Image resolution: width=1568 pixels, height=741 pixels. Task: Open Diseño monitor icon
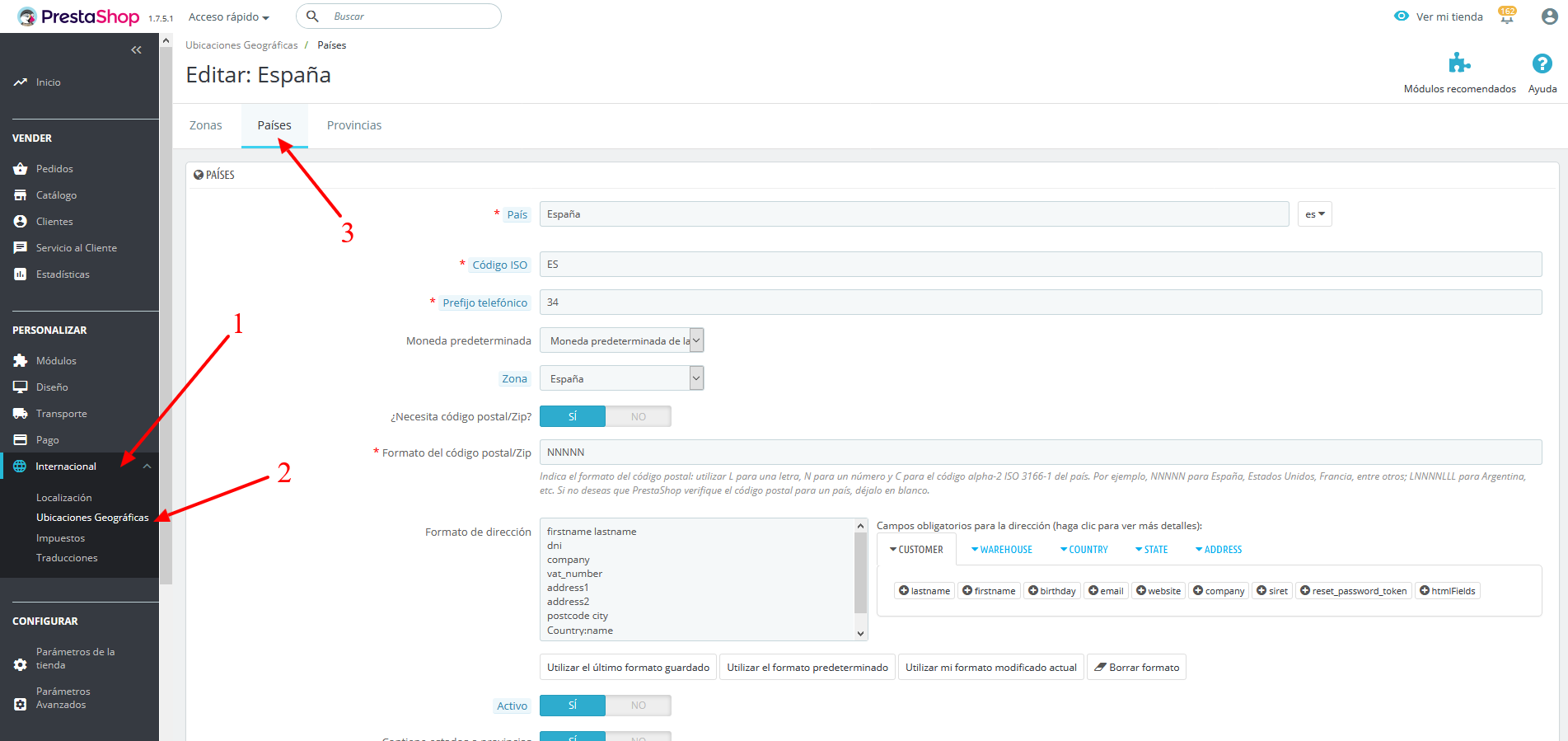tap(21, 387)
